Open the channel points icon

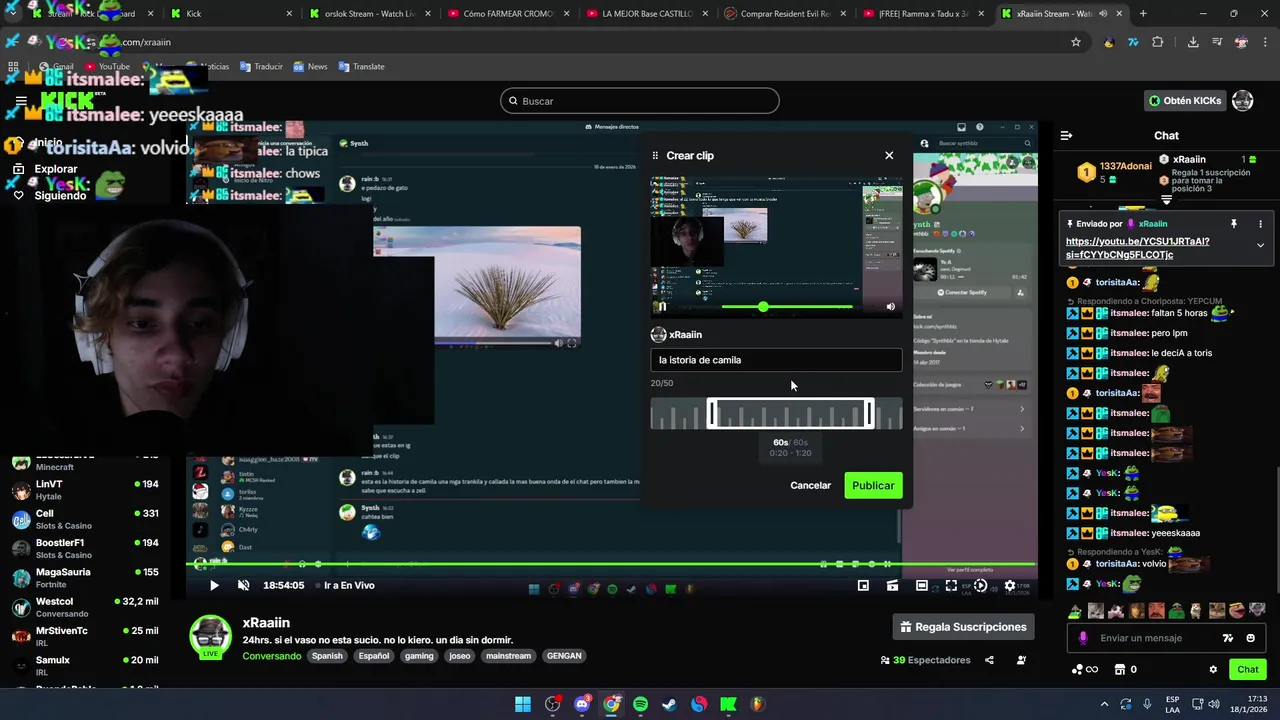(x=1084, y=670)
